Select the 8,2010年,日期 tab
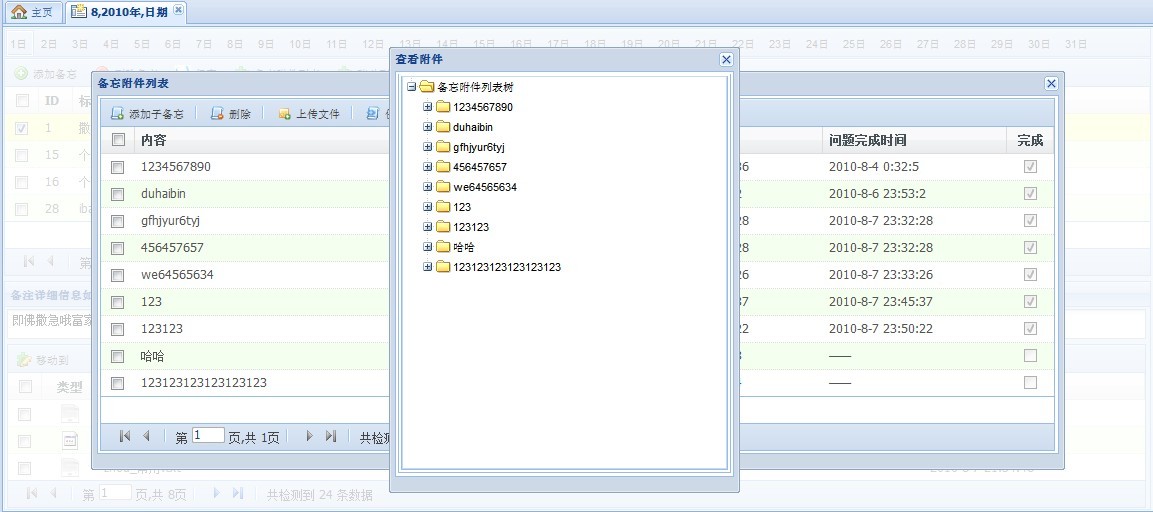Viewport: 1153px width, 512px height. 125,12
